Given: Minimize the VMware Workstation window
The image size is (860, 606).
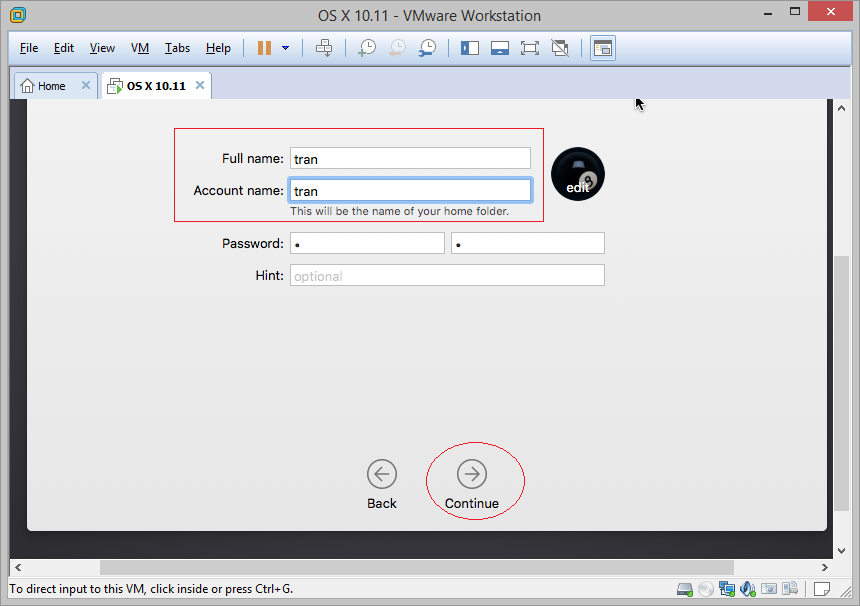Looking at the screenshot, I should point(768,13).
